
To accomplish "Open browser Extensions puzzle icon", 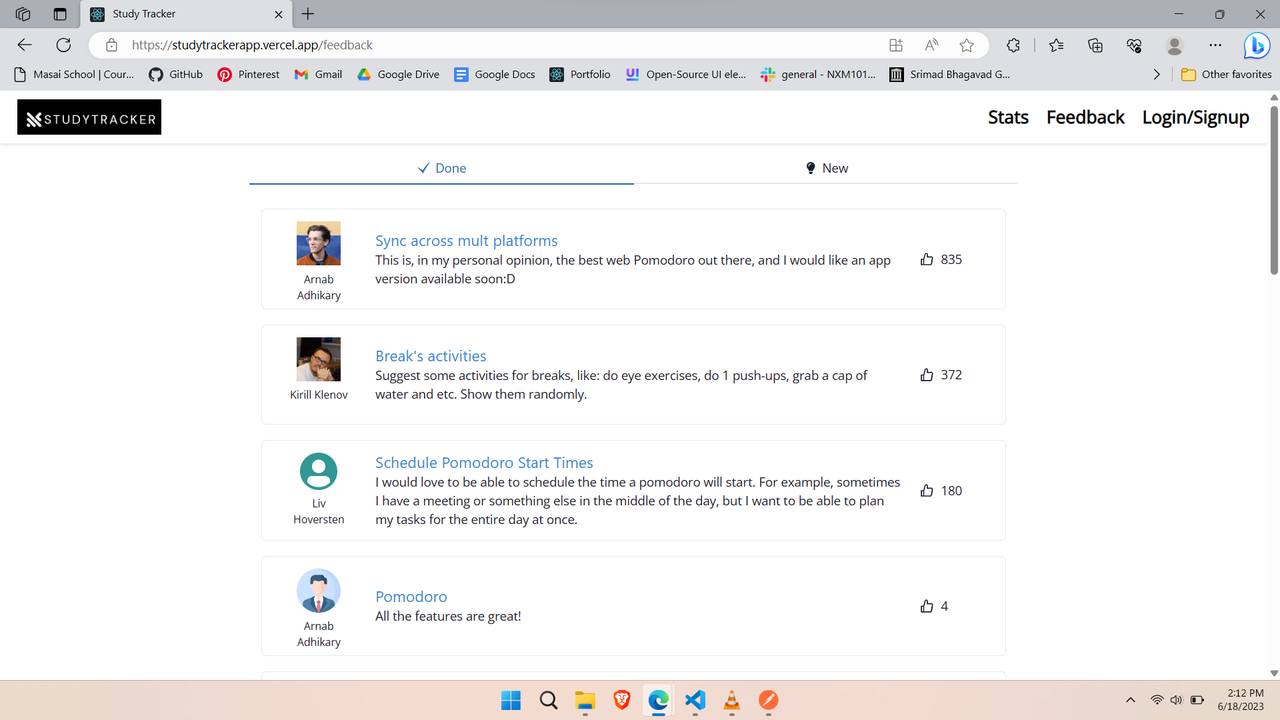I will tap(1013, 45).
